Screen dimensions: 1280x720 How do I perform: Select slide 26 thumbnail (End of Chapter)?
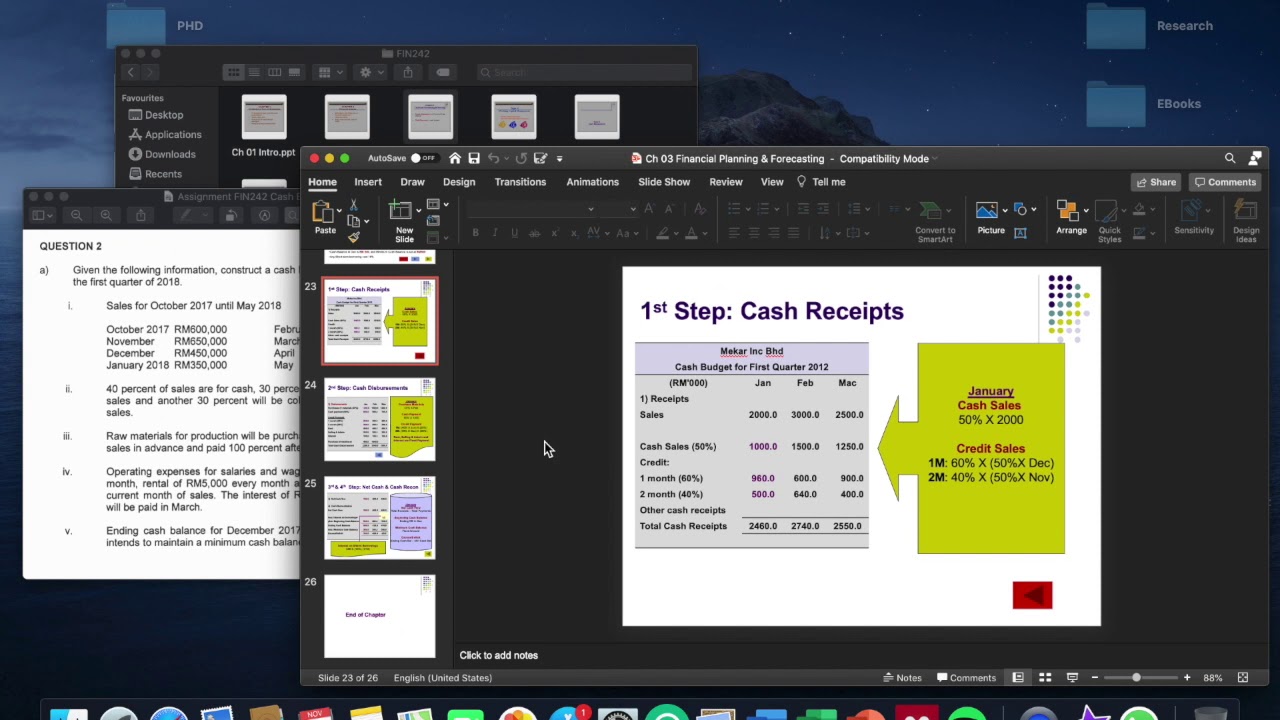[x=380, y=616]
